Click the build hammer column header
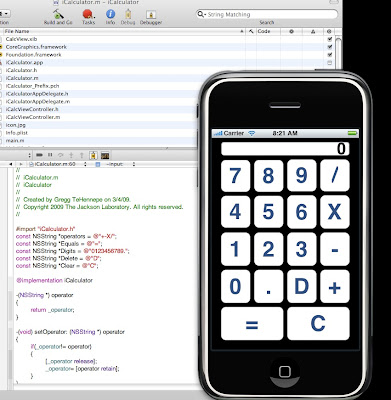This screenshot has height=400, width=391. [251, 31]
